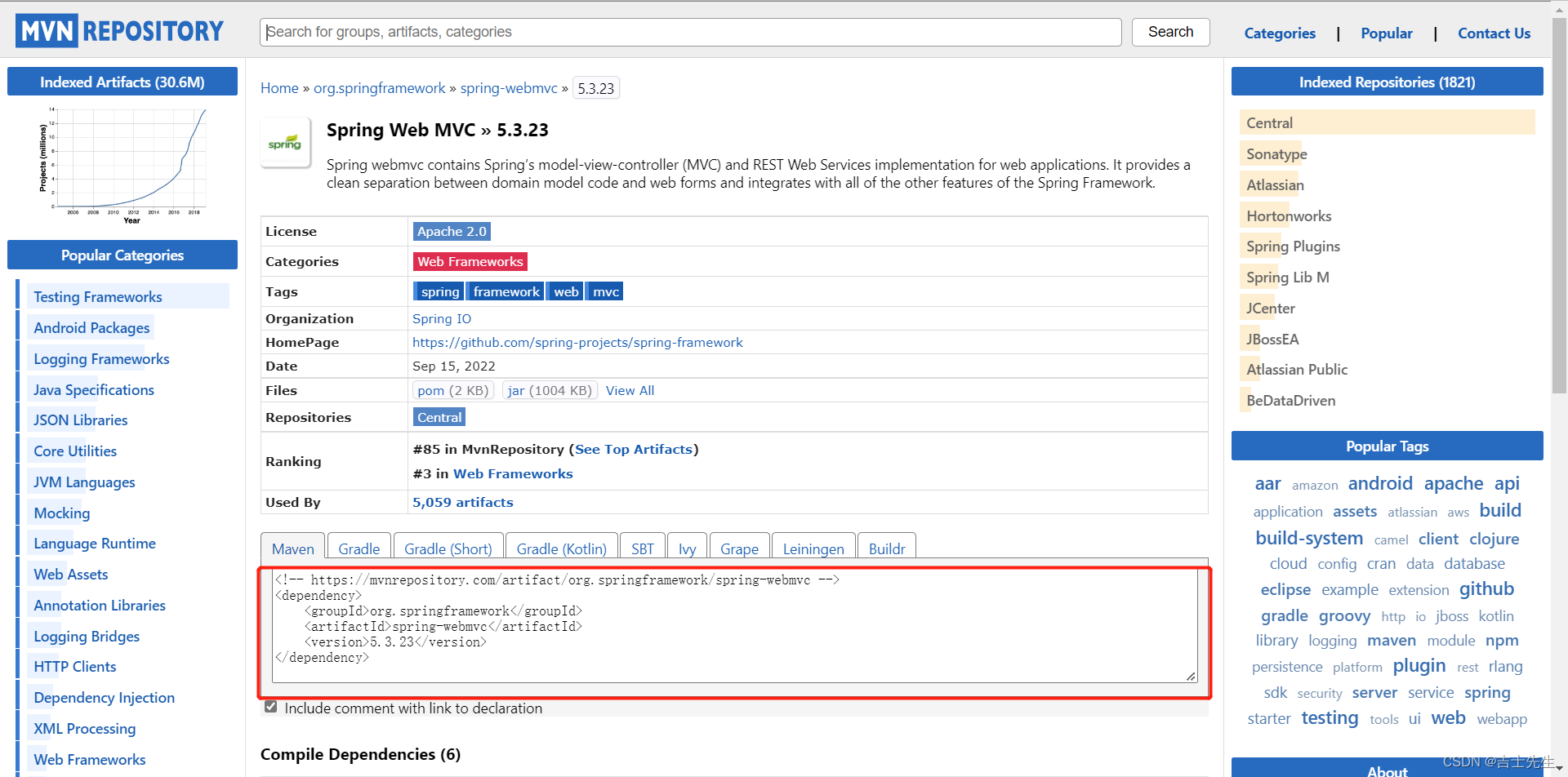The width and height of the screenshot is (1568, 777).
Task: Open Testing Frameworks category
Action: [98, 297]
